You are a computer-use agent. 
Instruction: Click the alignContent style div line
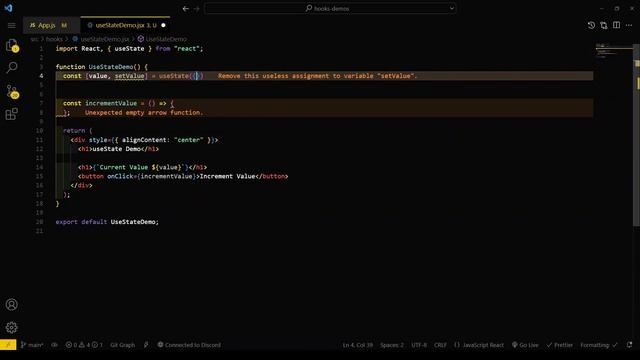click(144, 140)
